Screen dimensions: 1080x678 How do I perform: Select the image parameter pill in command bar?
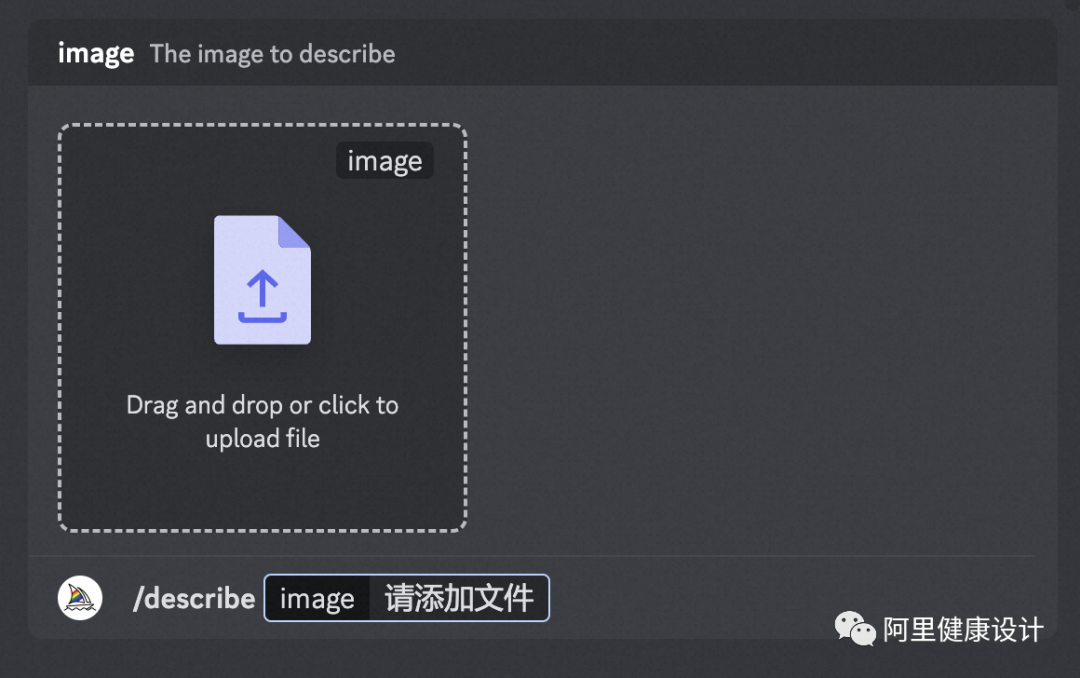(x=317, y=598)
